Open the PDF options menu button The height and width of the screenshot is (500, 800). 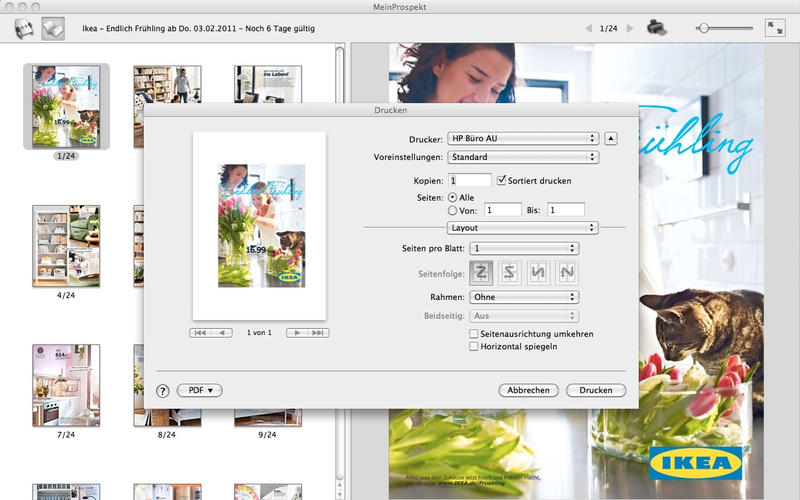click(199, 390)
